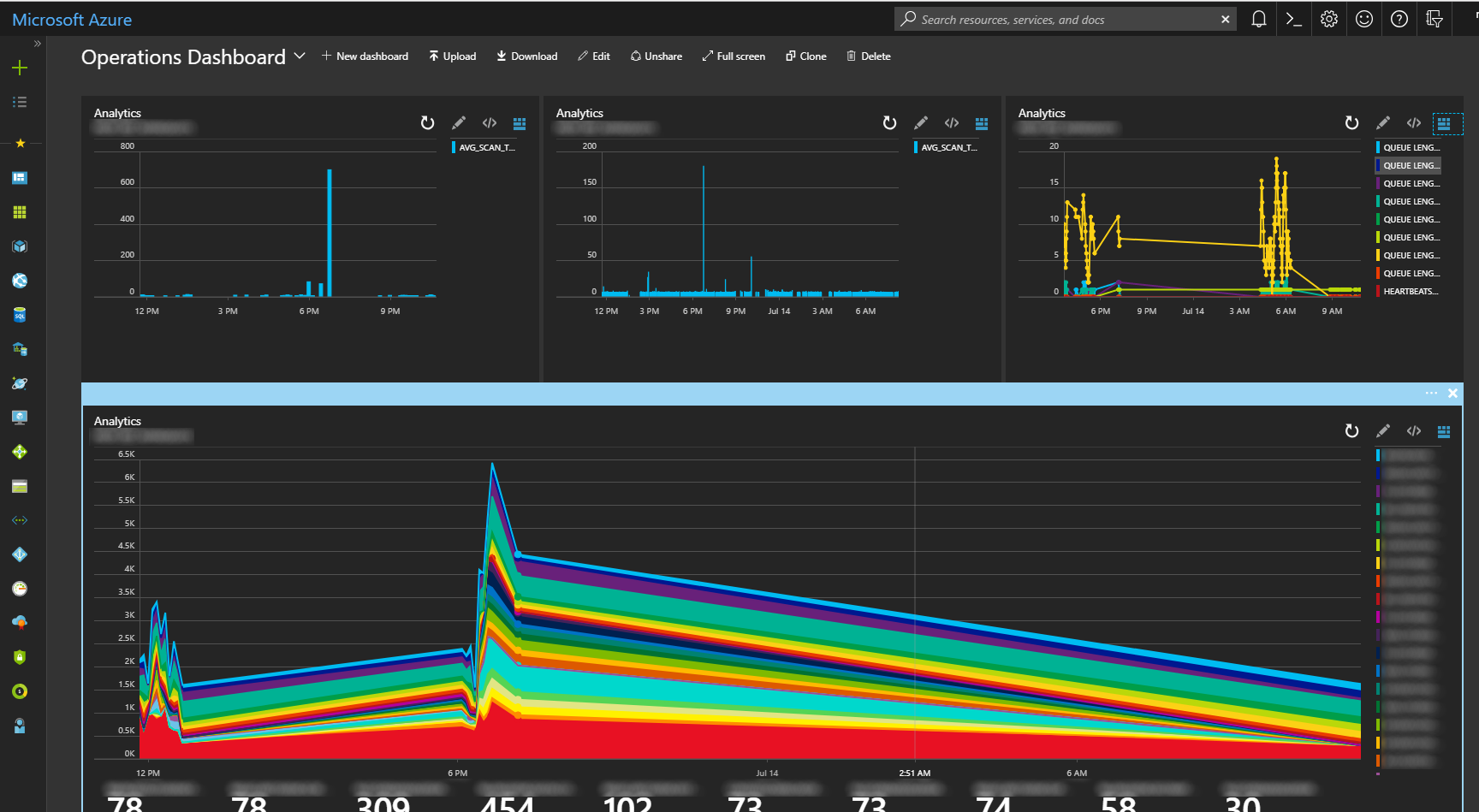This screenshot has height=812, width=1479.
Task: Clone the dashboard
Action: click(805, 56)
